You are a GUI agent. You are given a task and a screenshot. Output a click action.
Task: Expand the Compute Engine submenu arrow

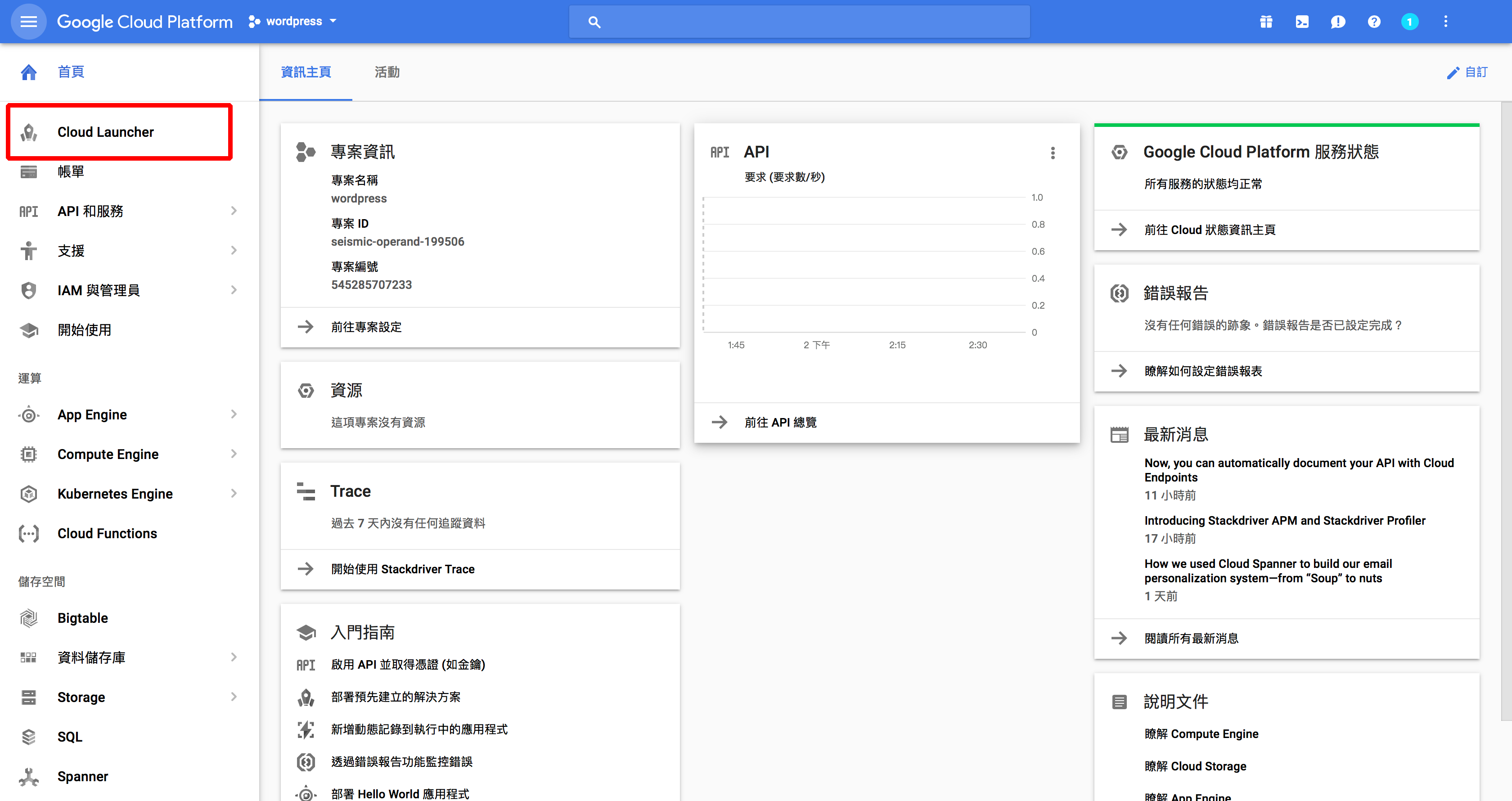pos(234,454)
